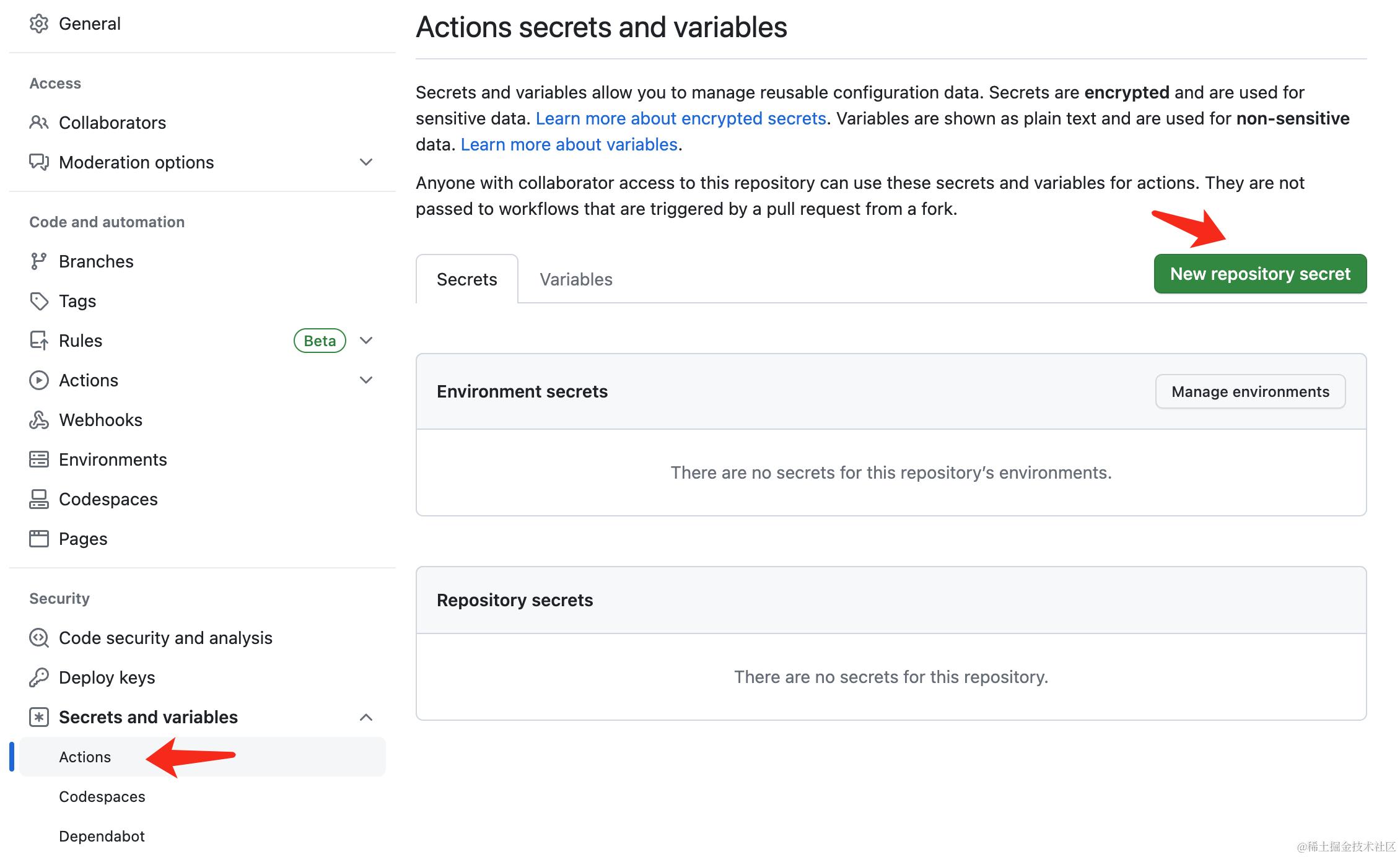
Task: Click the General gear icon
Action: pyautogui.click(x=38, y=24)
